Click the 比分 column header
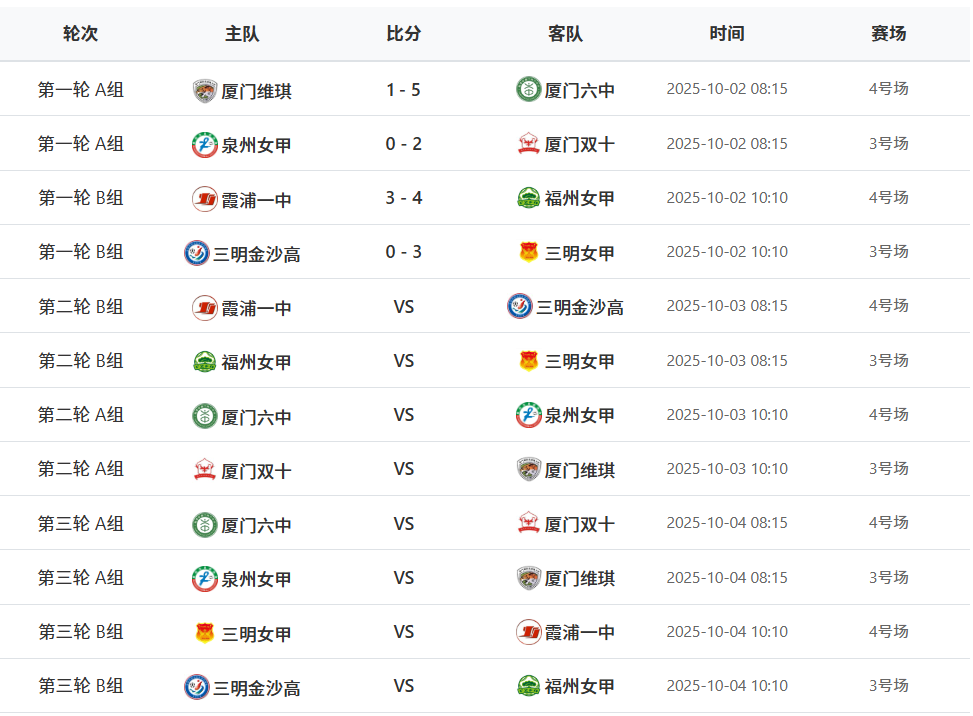Image resolution: width=973 pixels, height=716 pixels. click(x=404, y=33)
